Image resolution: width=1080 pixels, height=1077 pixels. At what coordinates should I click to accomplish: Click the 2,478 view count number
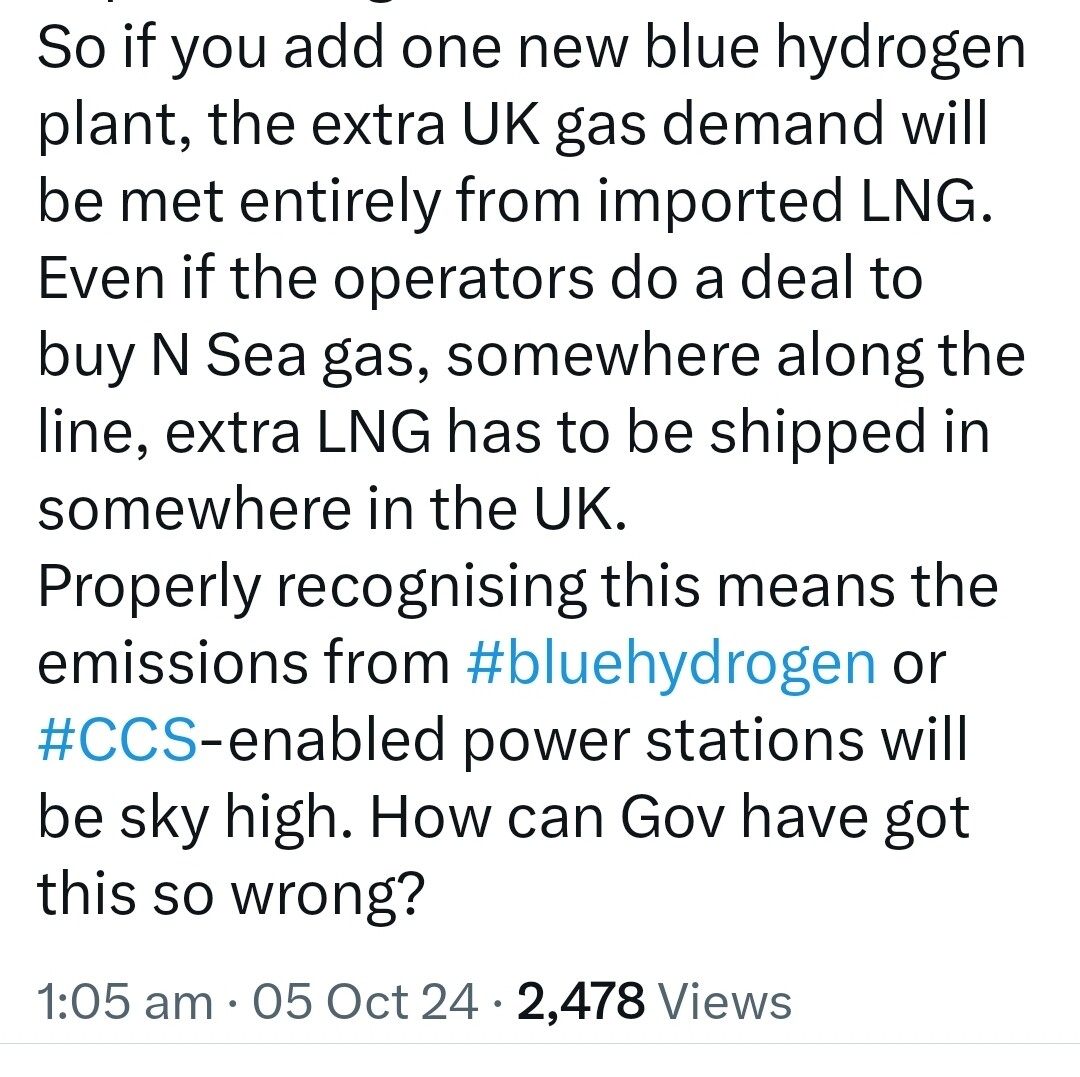(581, 1001)
